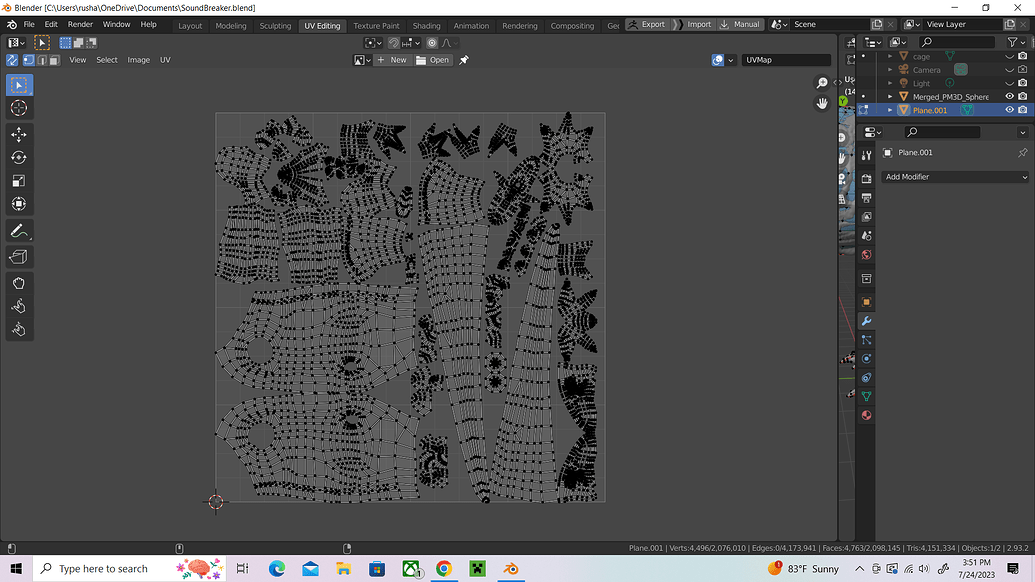The image size is (1035, 582).
Task: Open the overlay options dropdown arrow
Action: (731, 60)
